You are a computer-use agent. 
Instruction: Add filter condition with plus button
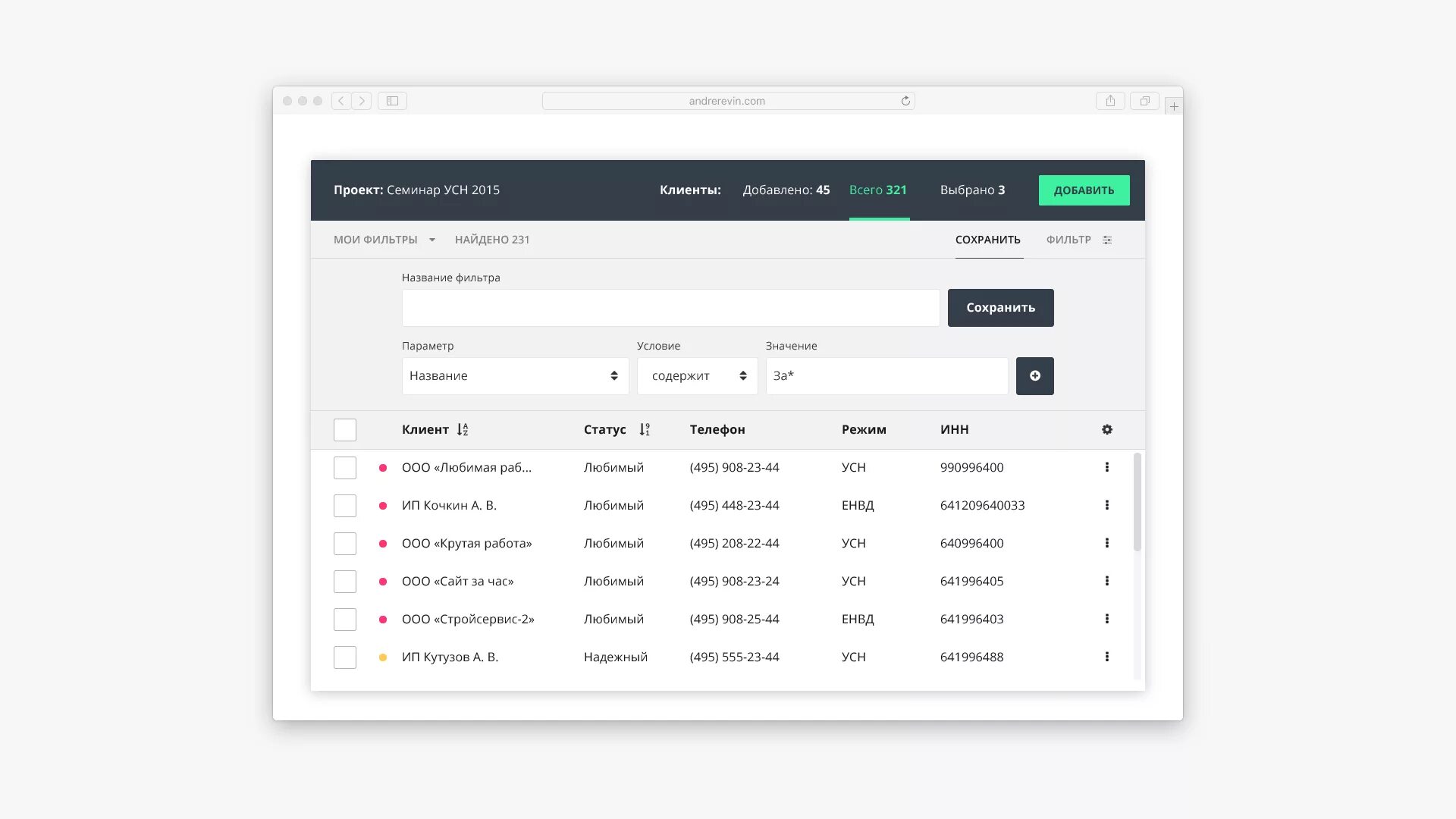pos(1035,376)
